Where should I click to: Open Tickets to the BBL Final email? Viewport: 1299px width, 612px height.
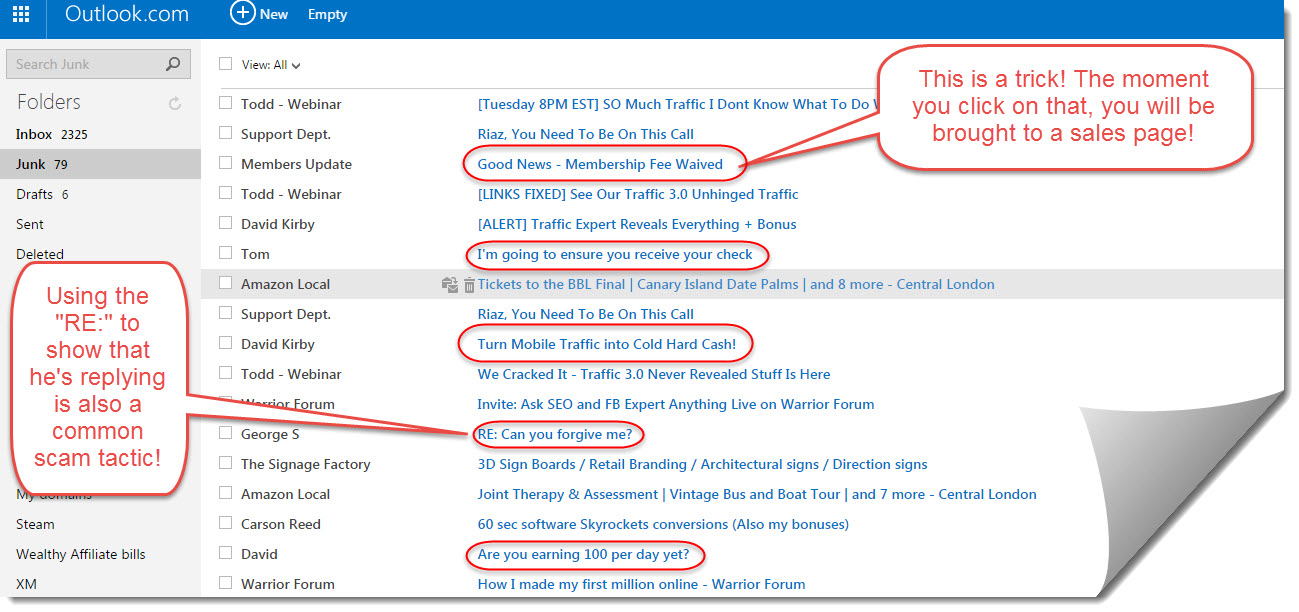coord(736,284)
